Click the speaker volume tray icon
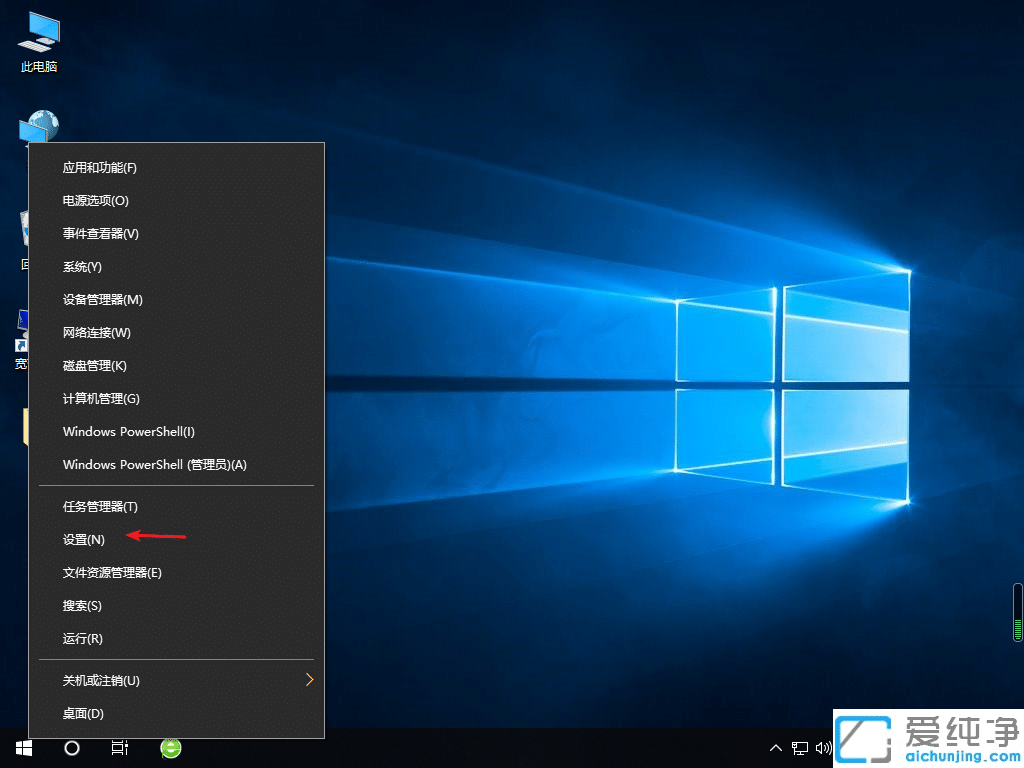 (823, 747)
